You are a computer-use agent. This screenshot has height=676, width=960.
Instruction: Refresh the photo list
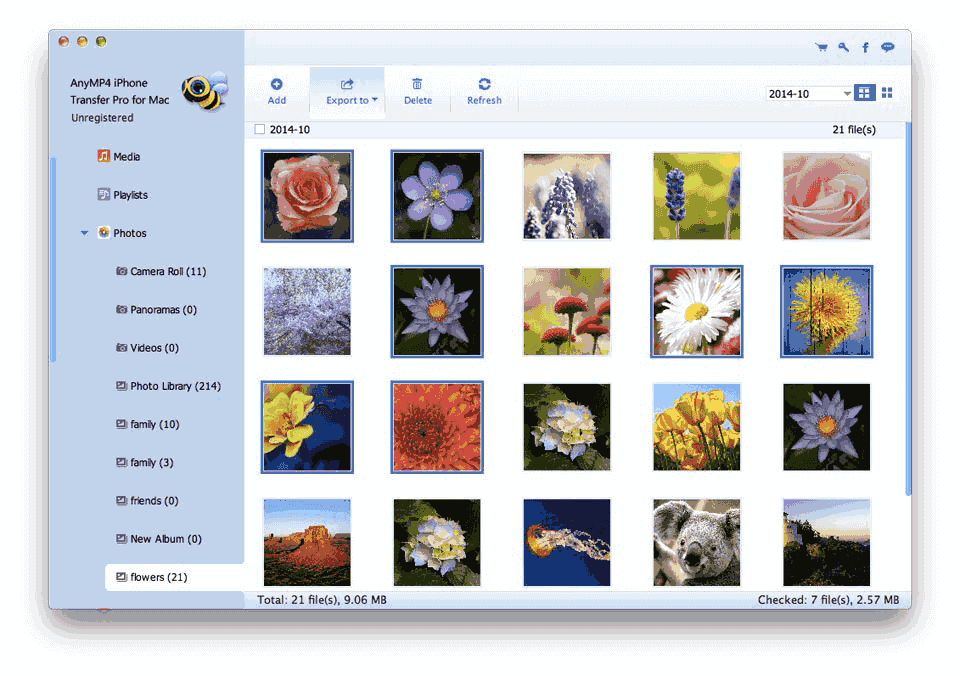tap(484, 91)
